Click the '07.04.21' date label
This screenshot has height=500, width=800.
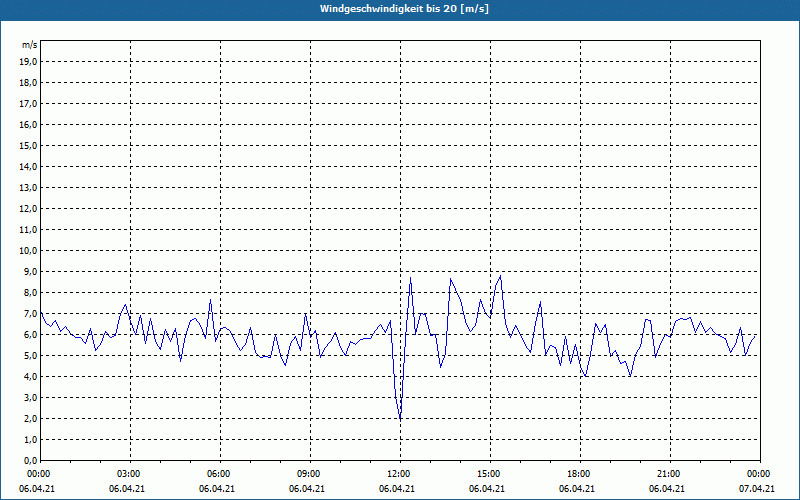point(757,489)
